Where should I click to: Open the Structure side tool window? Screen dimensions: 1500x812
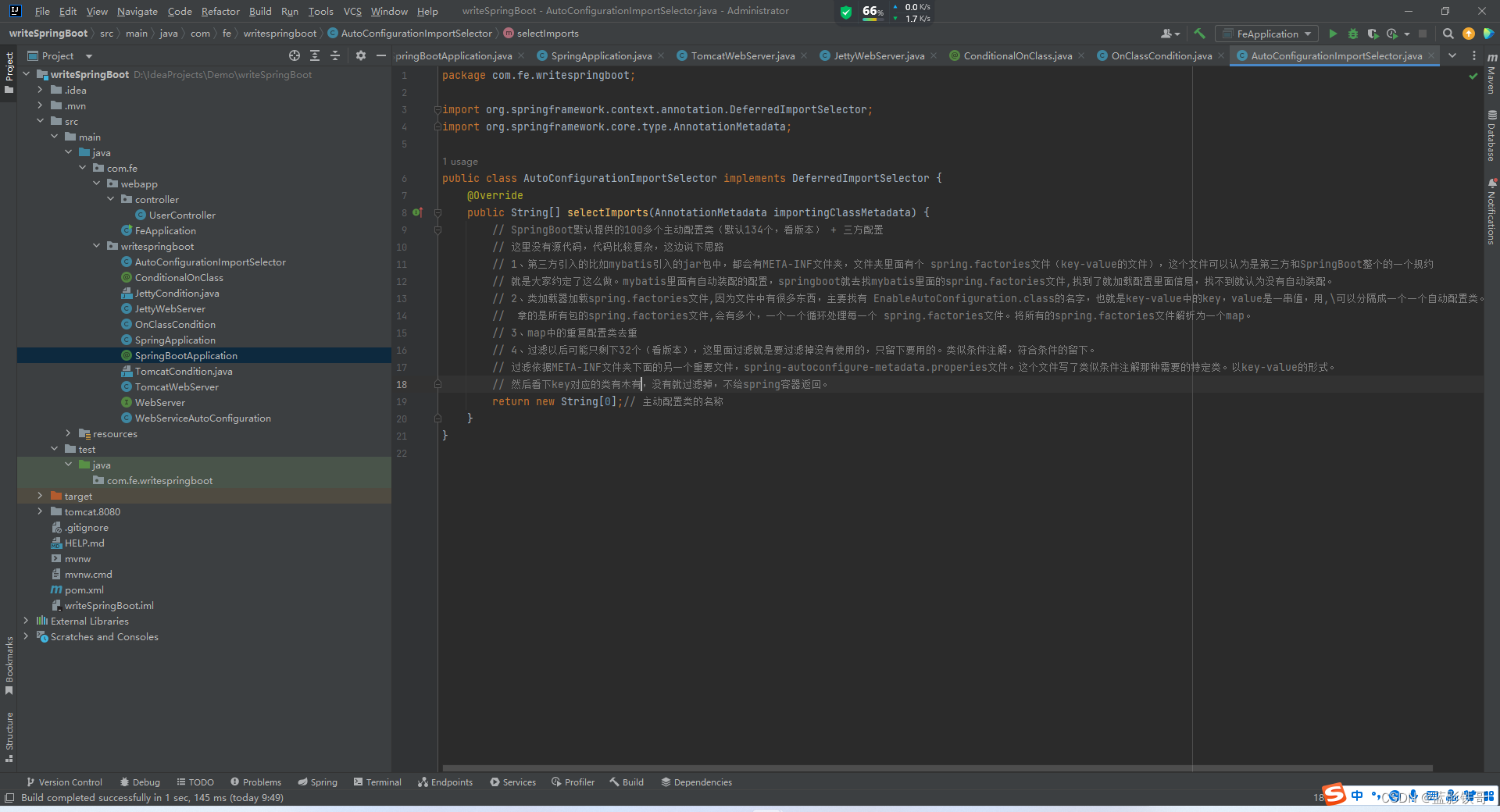pos(9,736)
